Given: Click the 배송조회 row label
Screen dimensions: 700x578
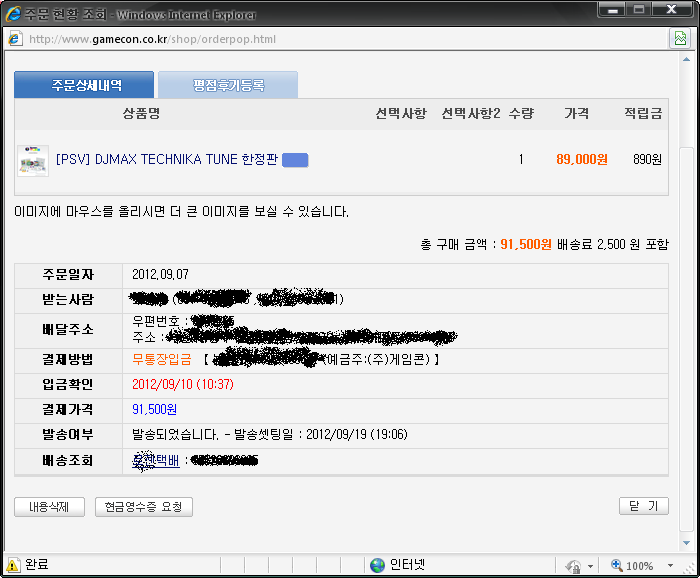Looking at the screenshot, I should (68, 460).
